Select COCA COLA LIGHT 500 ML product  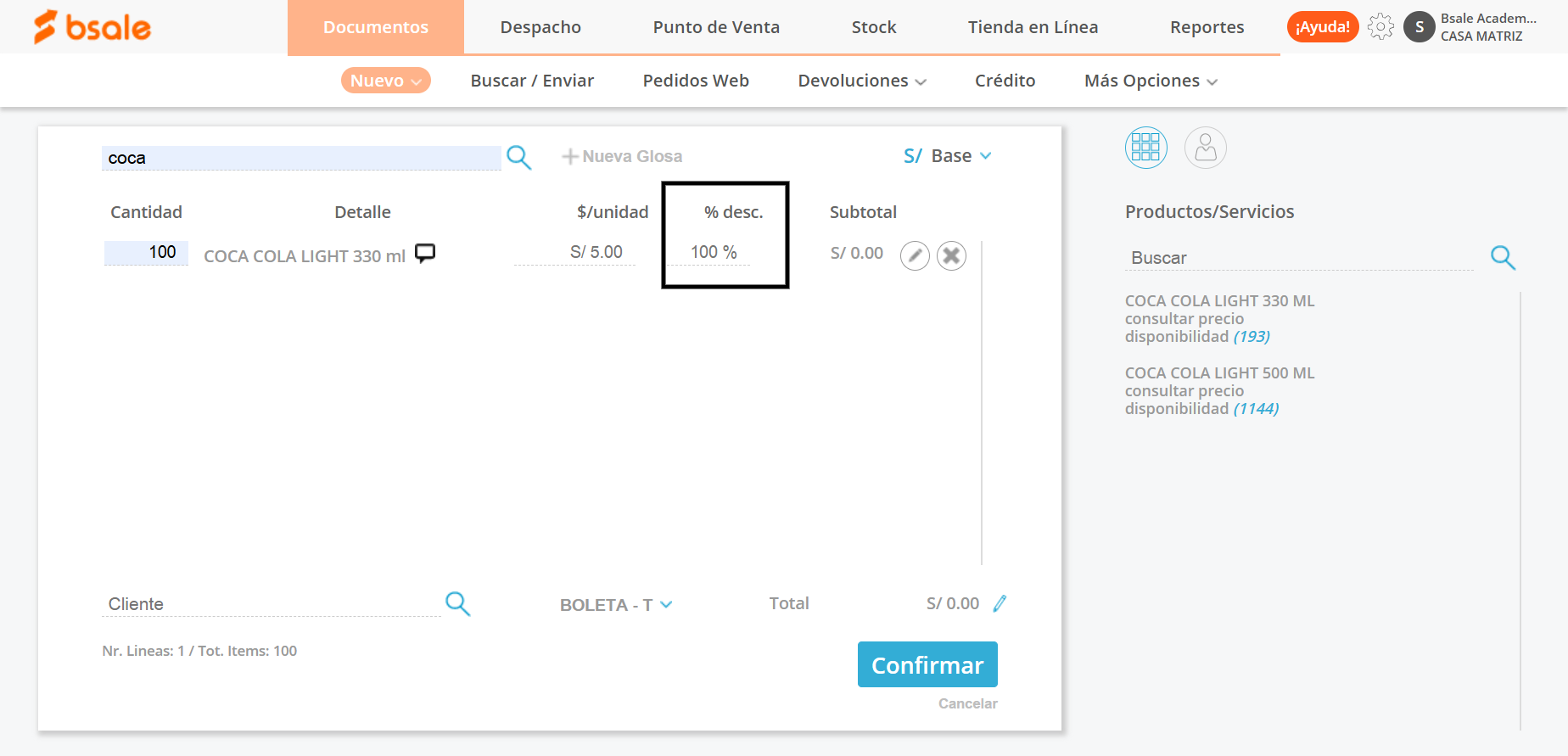1219,373
